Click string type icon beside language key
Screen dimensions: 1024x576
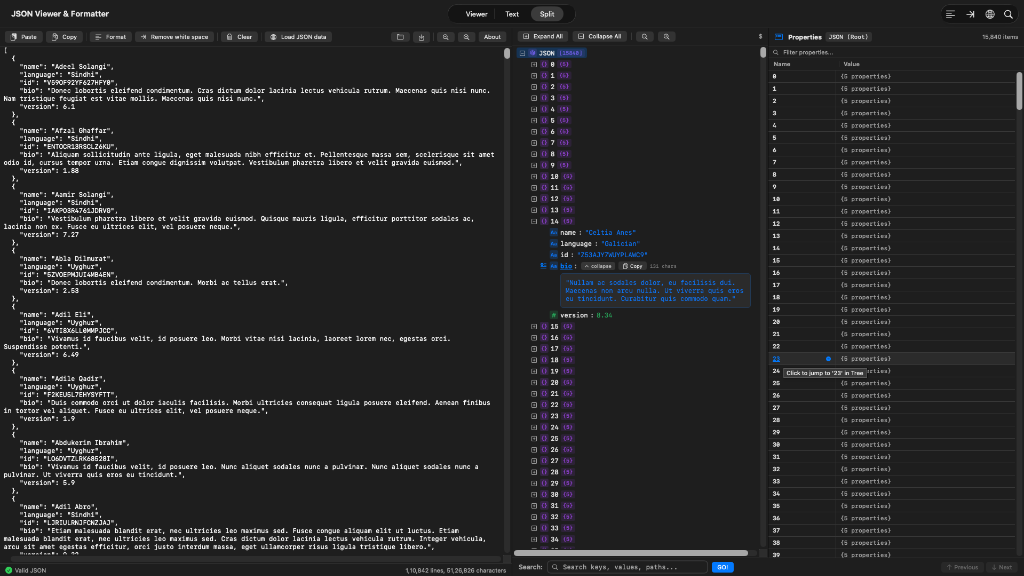coord(554,244)
